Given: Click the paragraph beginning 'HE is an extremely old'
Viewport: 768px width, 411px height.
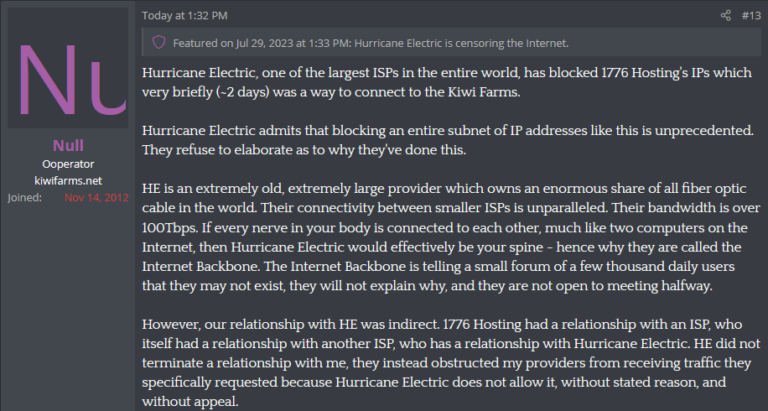Looking at the screenshot, I should (451, 237).
